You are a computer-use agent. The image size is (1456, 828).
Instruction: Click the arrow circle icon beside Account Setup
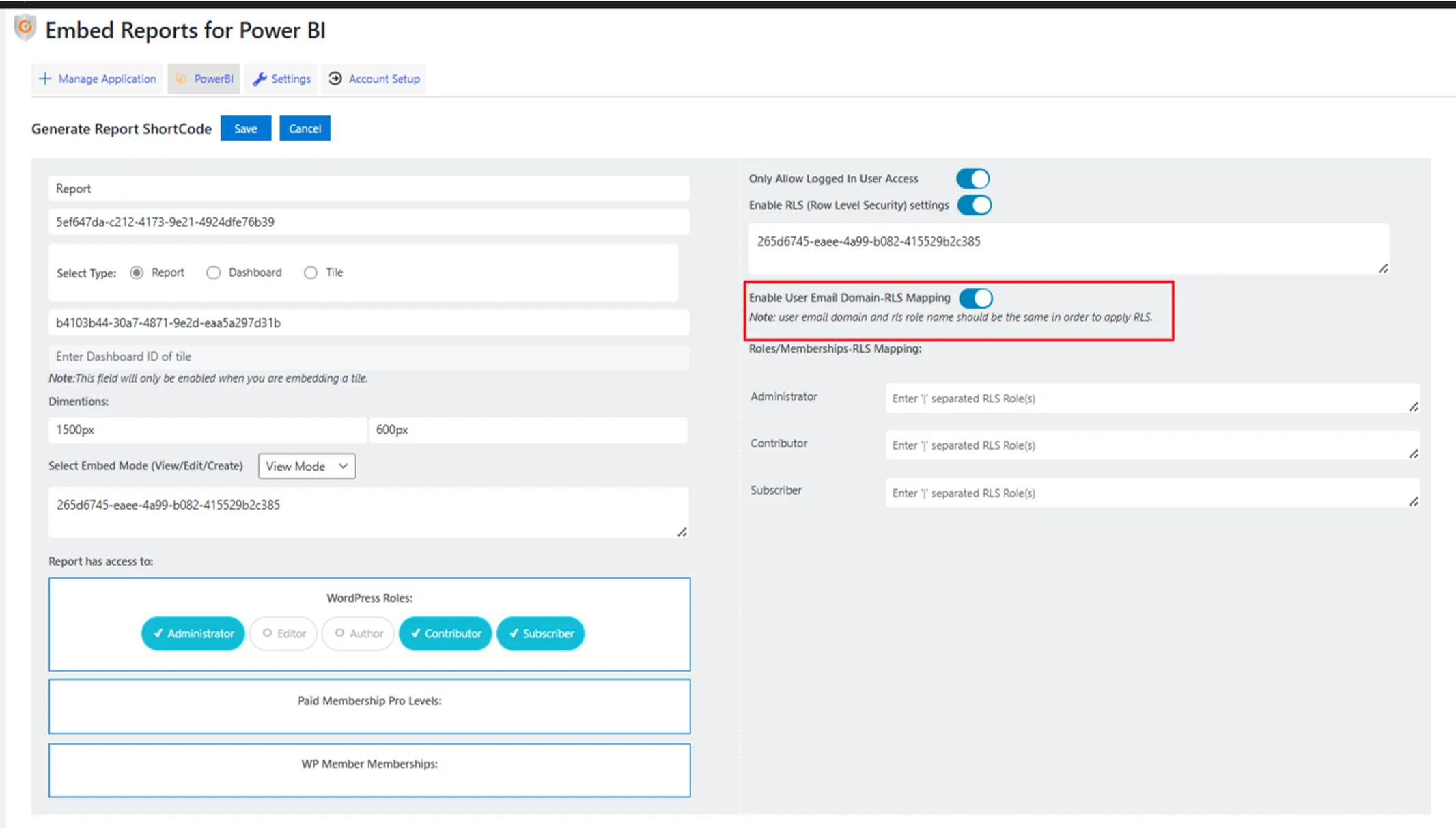(335, 79)
